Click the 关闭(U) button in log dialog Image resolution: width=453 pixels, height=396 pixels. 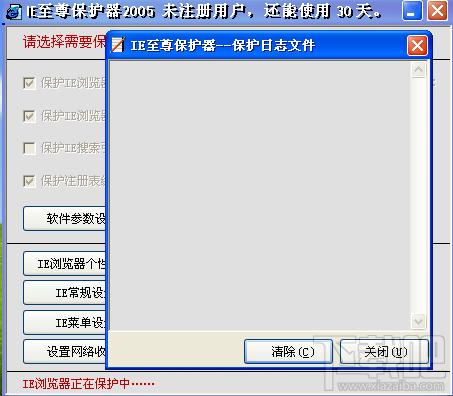[384, 351]
